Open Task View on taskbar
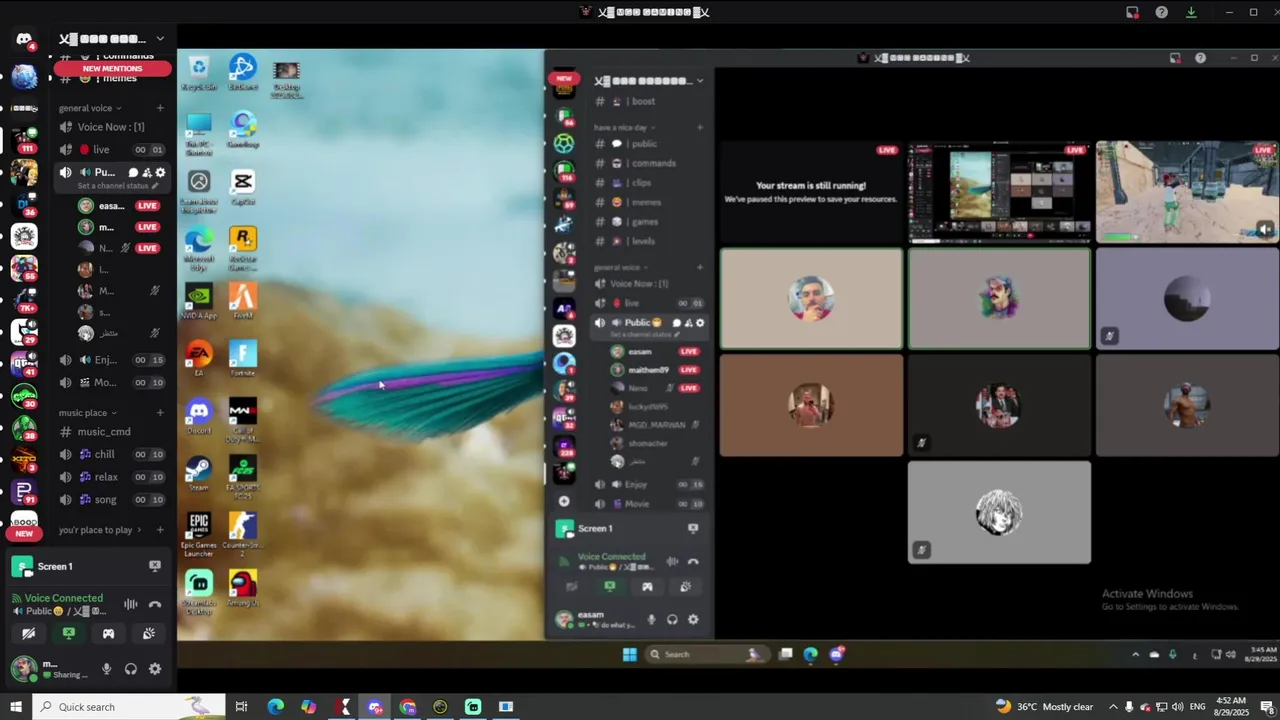Image resolution: width=1280 pixels, height=720 pixels. (x=241, y=707)
